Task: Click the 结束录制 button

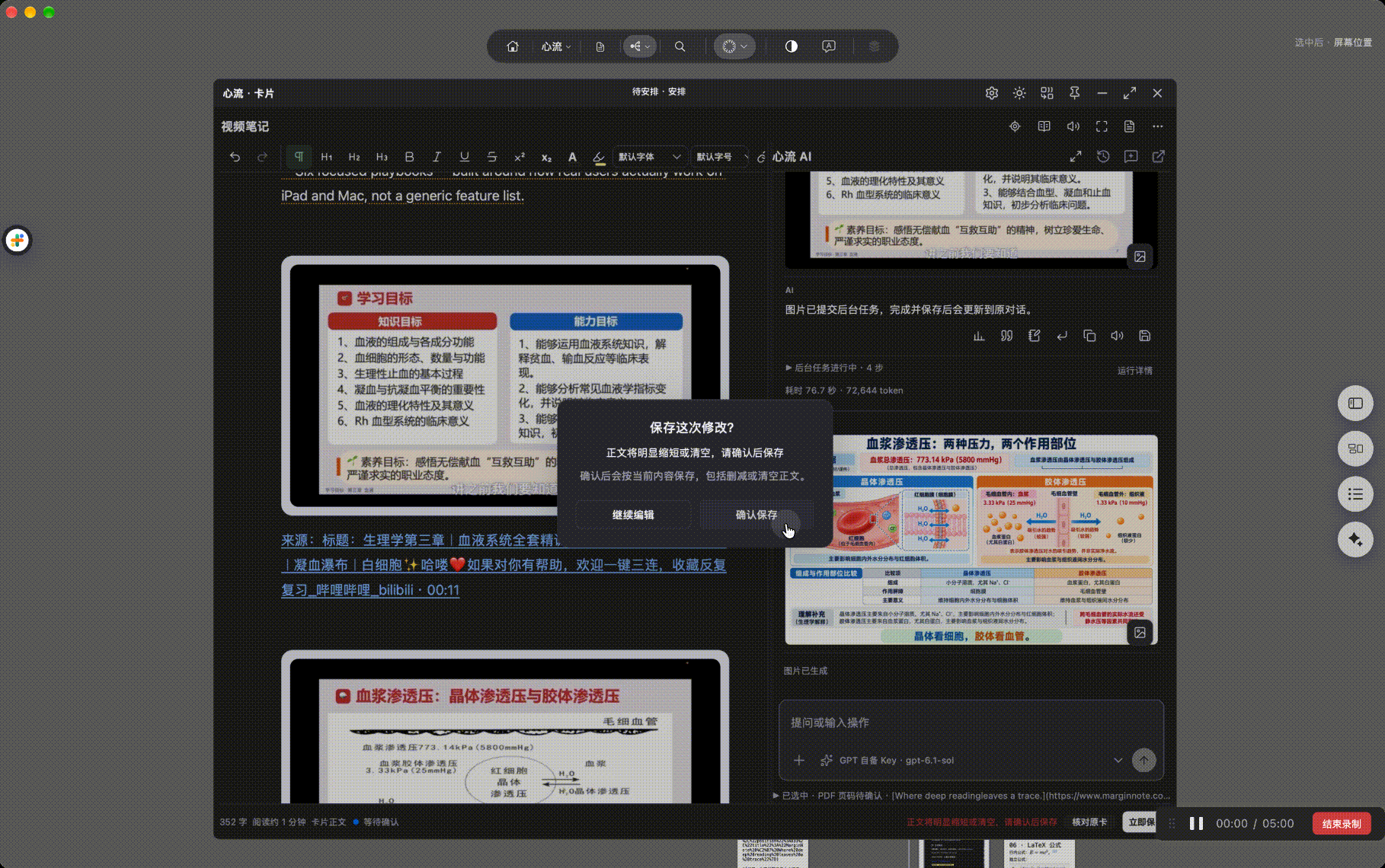Action: (x=1342, y=824)
